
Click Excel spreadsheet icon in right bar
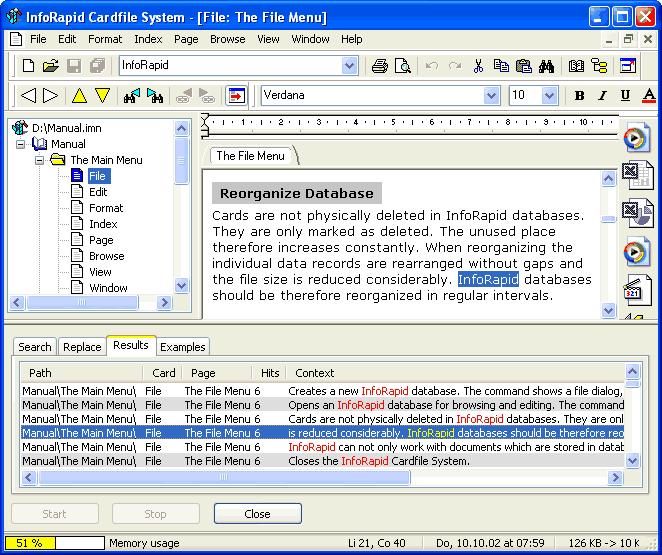[638, 175]
